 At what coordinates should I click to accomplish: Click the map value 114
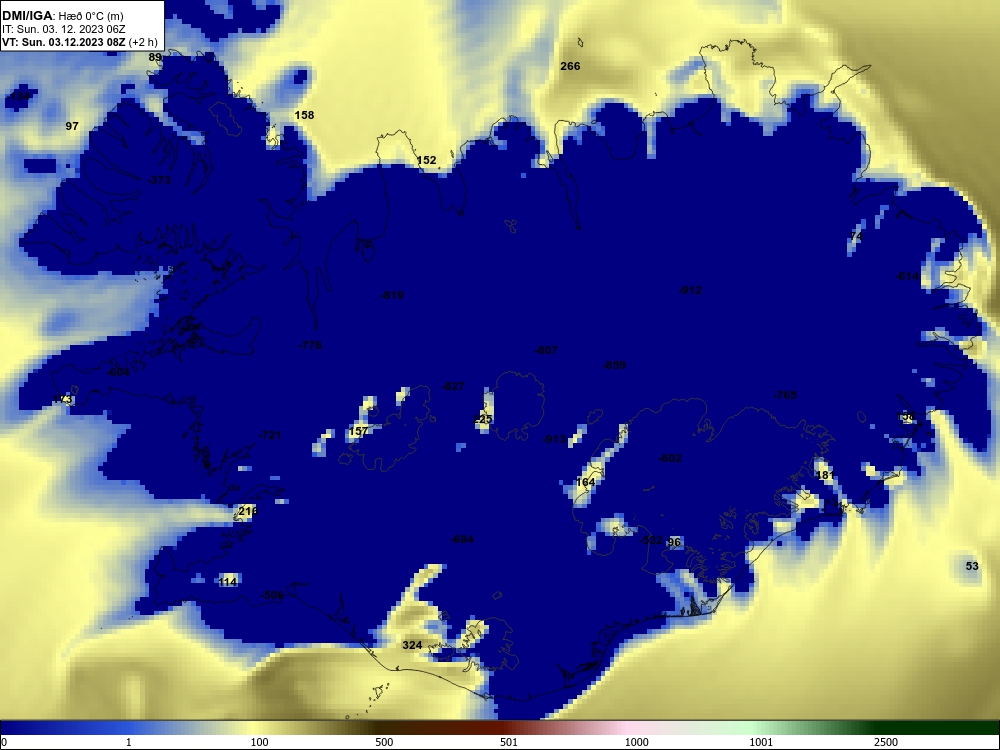click(228, 581)
